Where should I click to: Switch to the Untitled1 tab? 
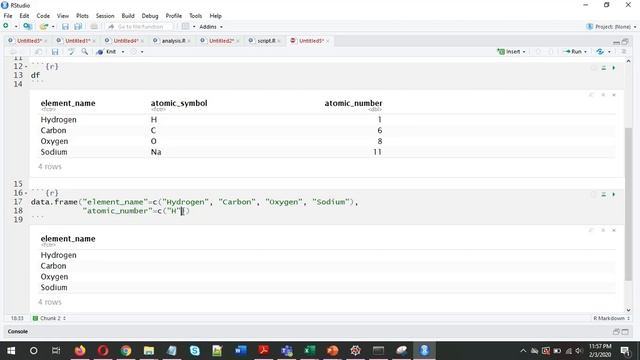point(77,41)
